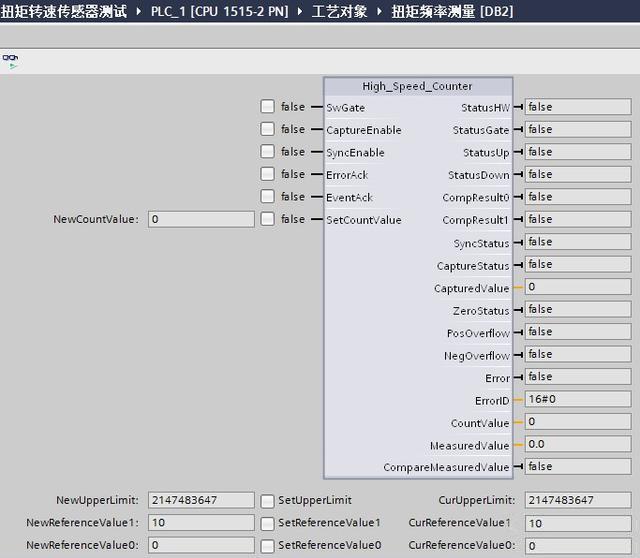Select the NewUpperLimit value field
Viewport: 640px width, 558px height.
(201, 500)
